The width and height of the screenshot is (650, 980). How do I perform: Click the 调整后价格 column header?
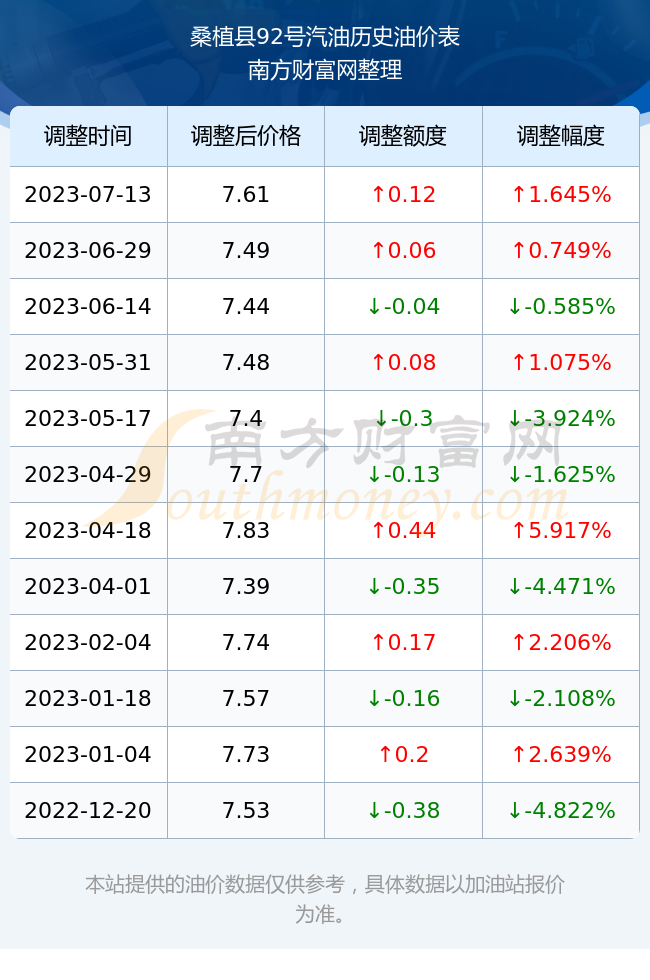click(x=246, y=136)
